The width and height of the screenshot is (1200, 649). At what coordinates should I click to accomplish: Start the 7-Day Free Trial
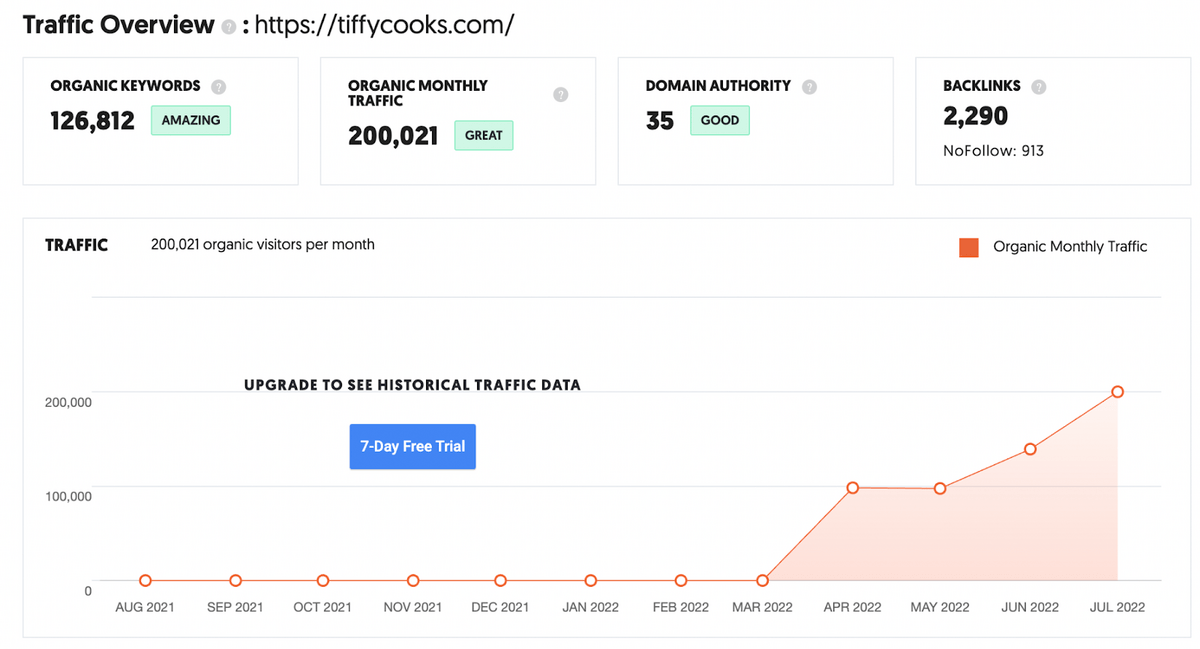412,447
